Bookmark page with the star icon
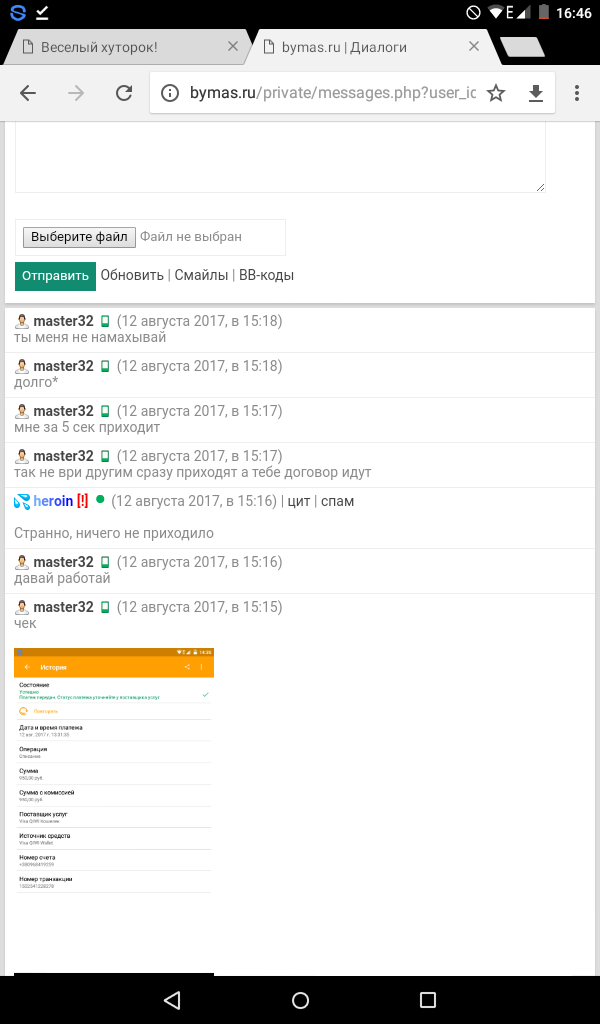This screenshot has width=600, height=1024. [x=496, y=93]
